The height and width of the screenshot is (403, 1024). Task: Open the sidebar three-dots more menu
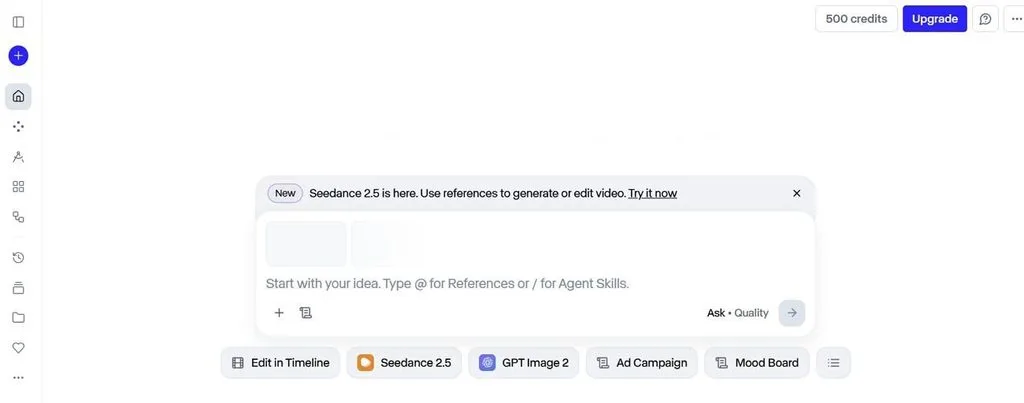pos(18,378)
